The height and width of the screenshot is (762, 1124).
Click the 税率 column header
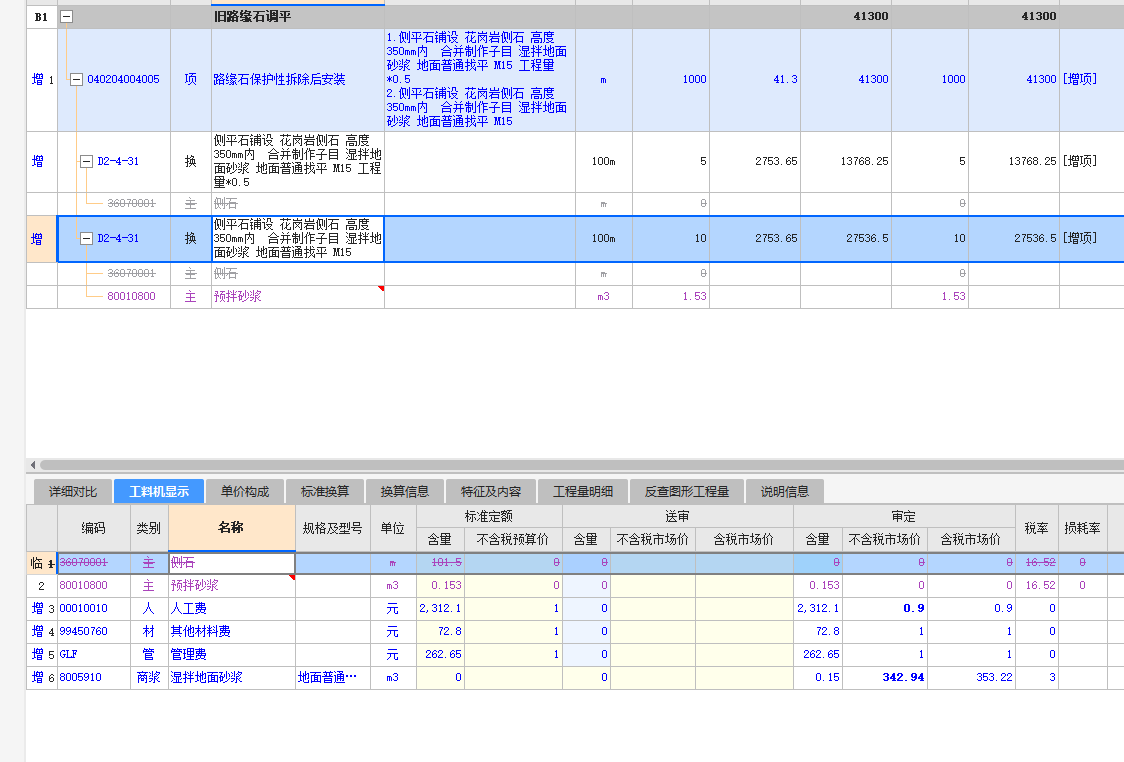click(x=1037, y=528)
